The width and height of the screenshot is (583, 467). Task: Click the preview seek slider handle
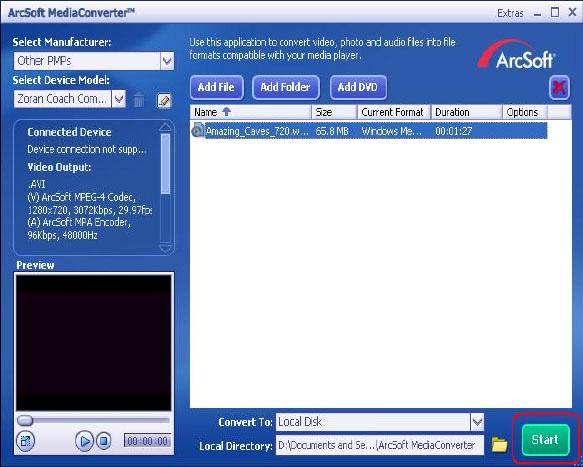click(x=25, y=421)
